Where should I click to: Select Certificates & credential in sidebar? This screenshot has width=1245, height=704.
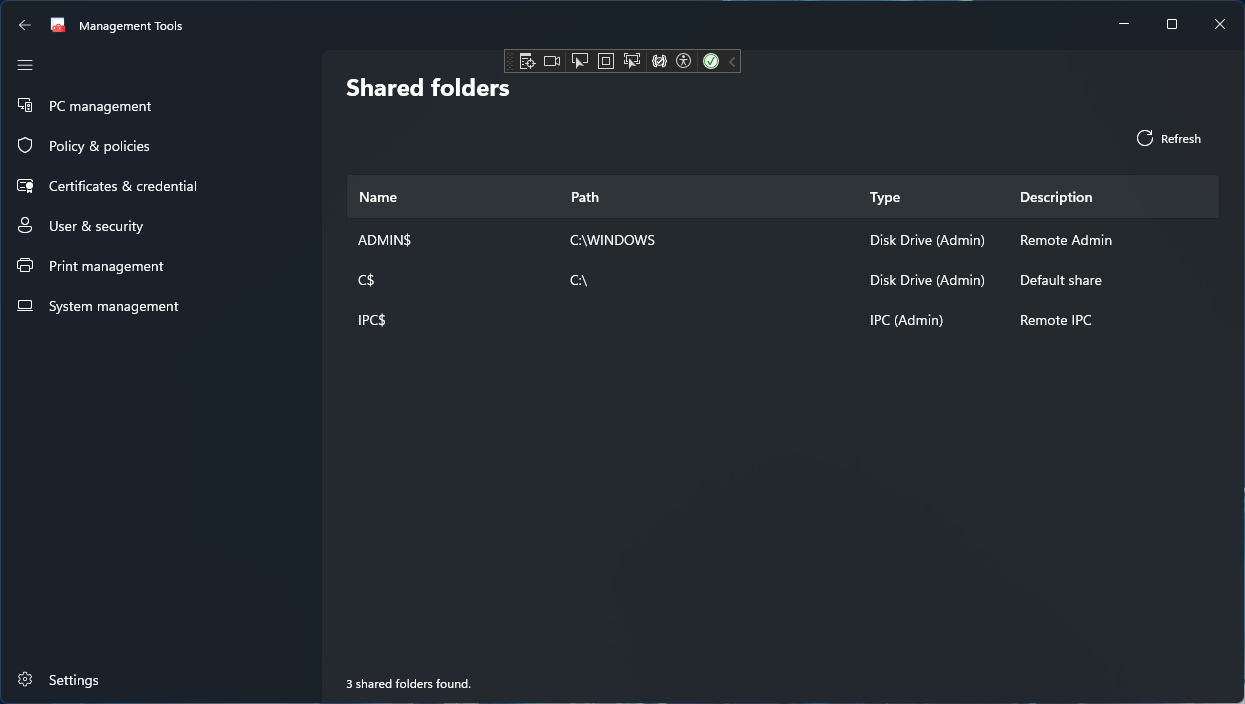[122, 186]
